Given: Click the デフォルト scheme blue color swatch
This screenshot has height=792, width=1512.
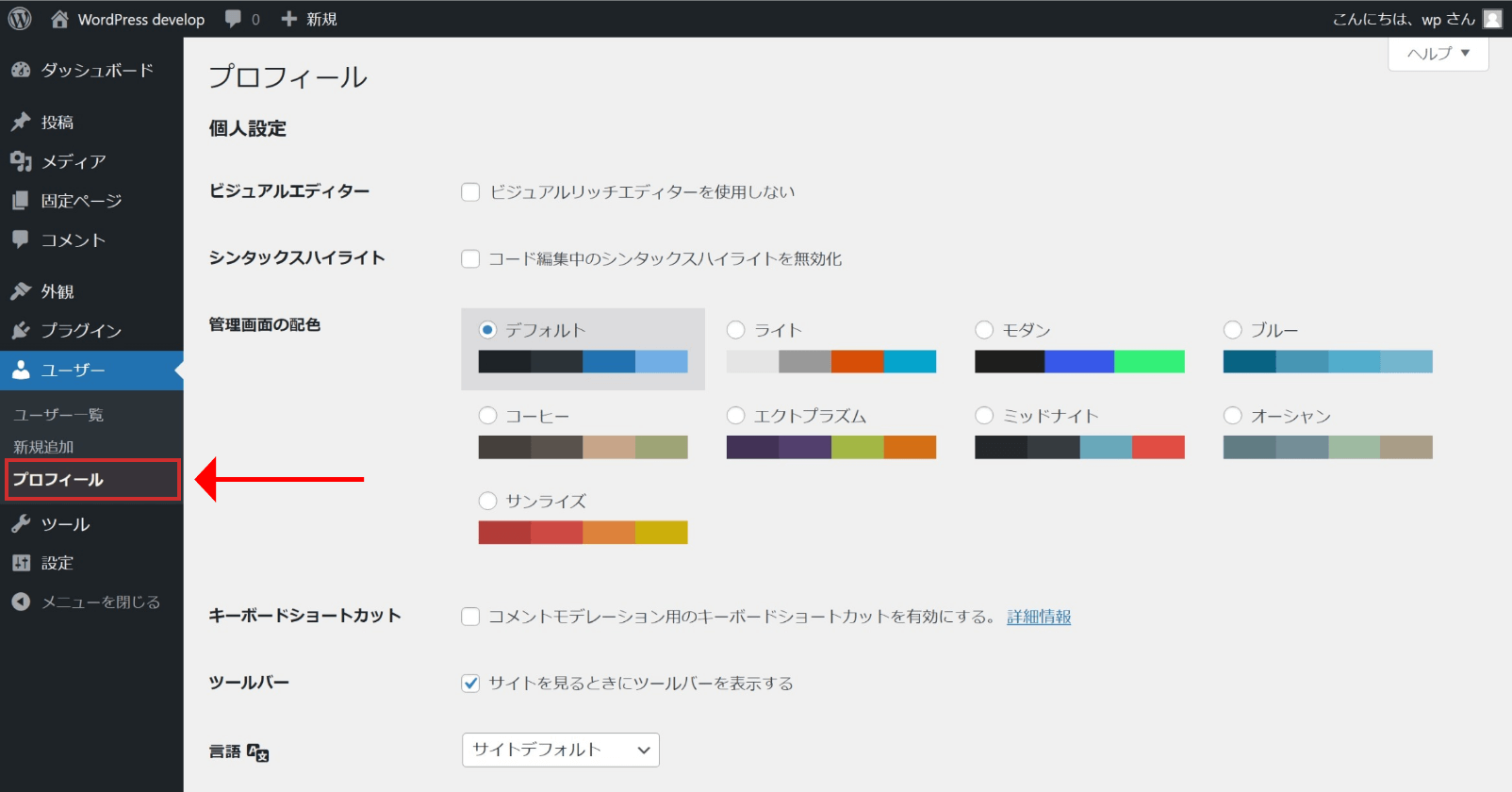Looking at the screenshot, I should 609,361.
